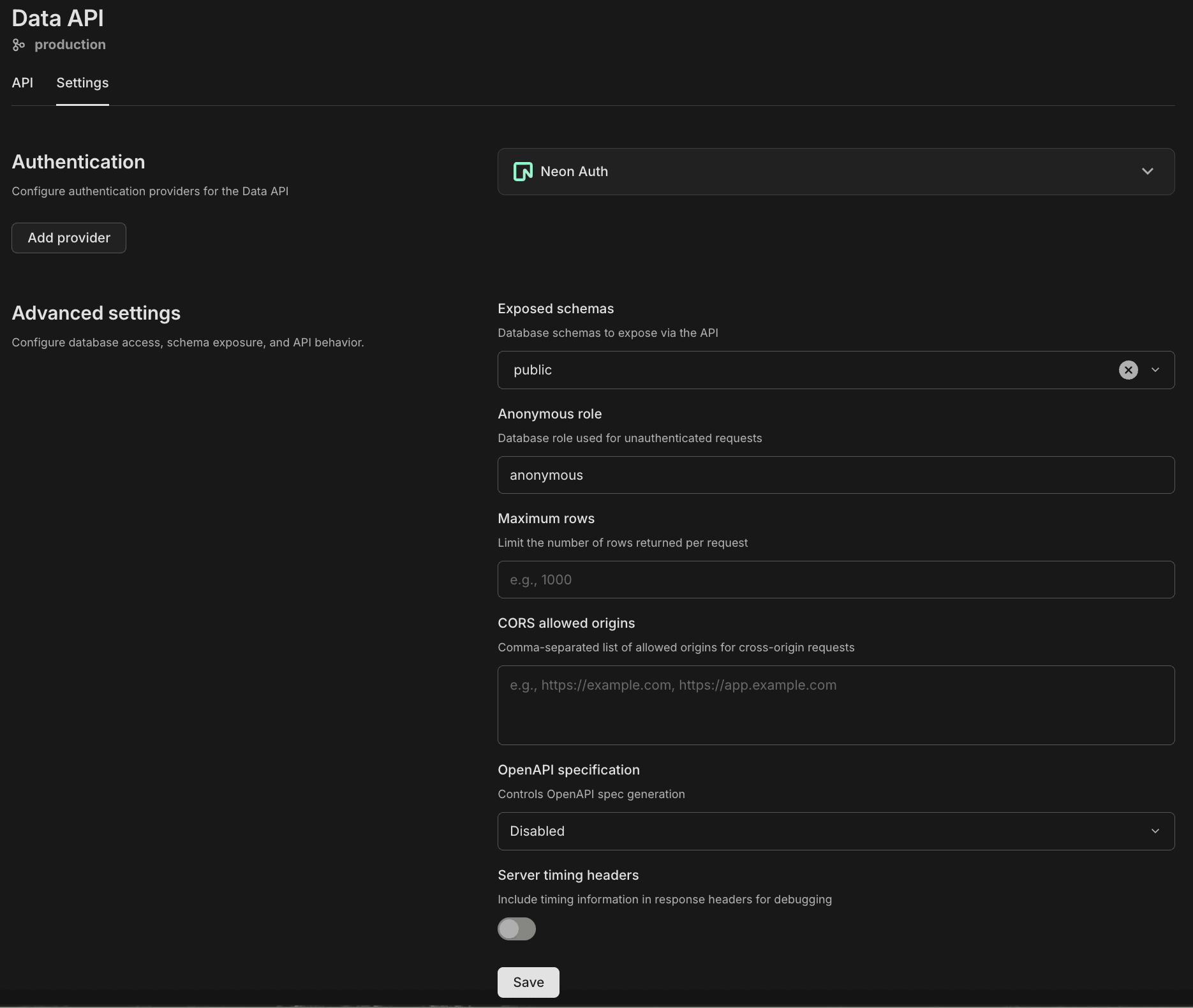This screenshot has height=1008, width=1193.
Task: Enable the Server timing headers toggle
Action: tap(517, 929)
